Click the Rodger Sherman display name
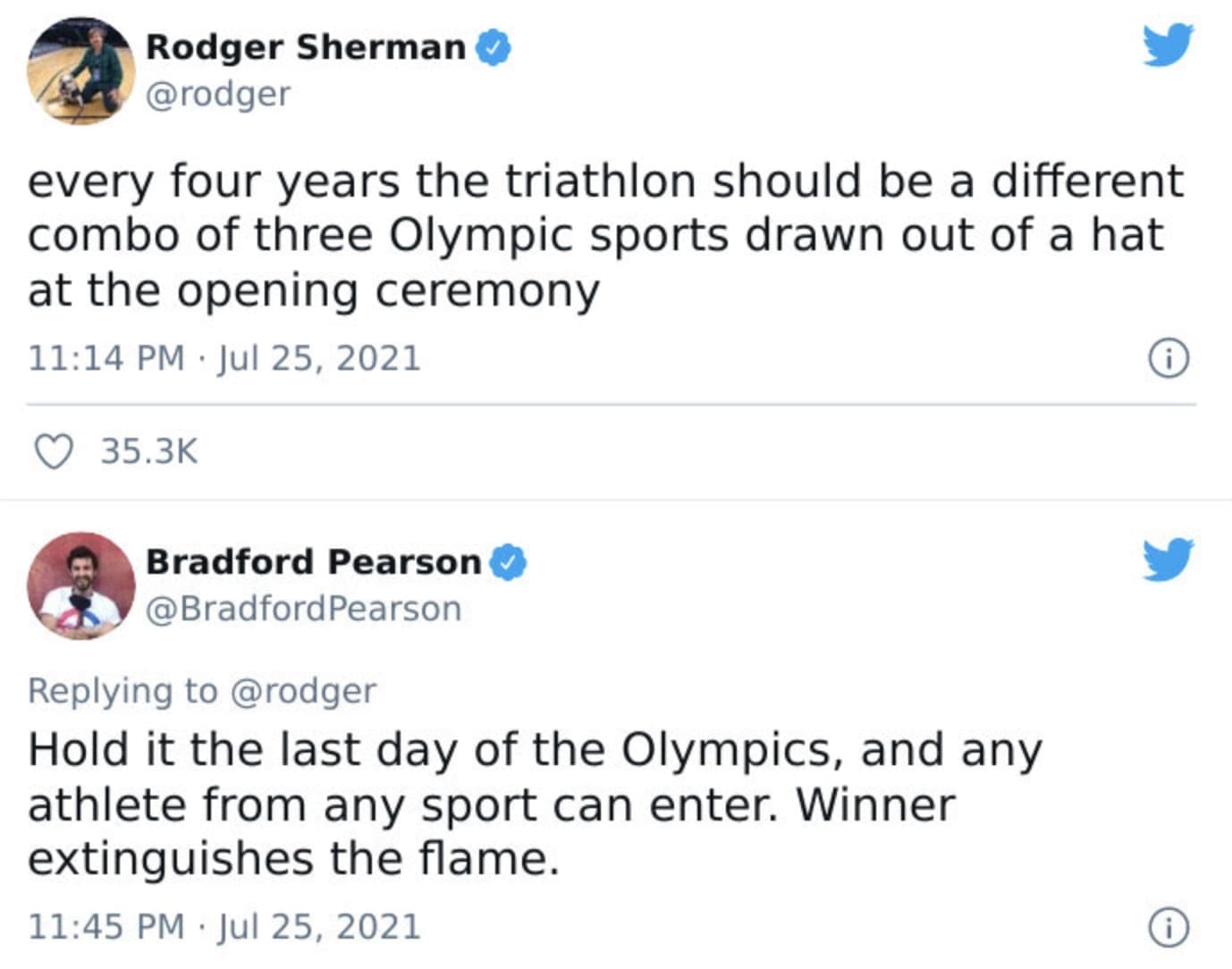Viewport: 1232px width, 969px height. point(305,47)
